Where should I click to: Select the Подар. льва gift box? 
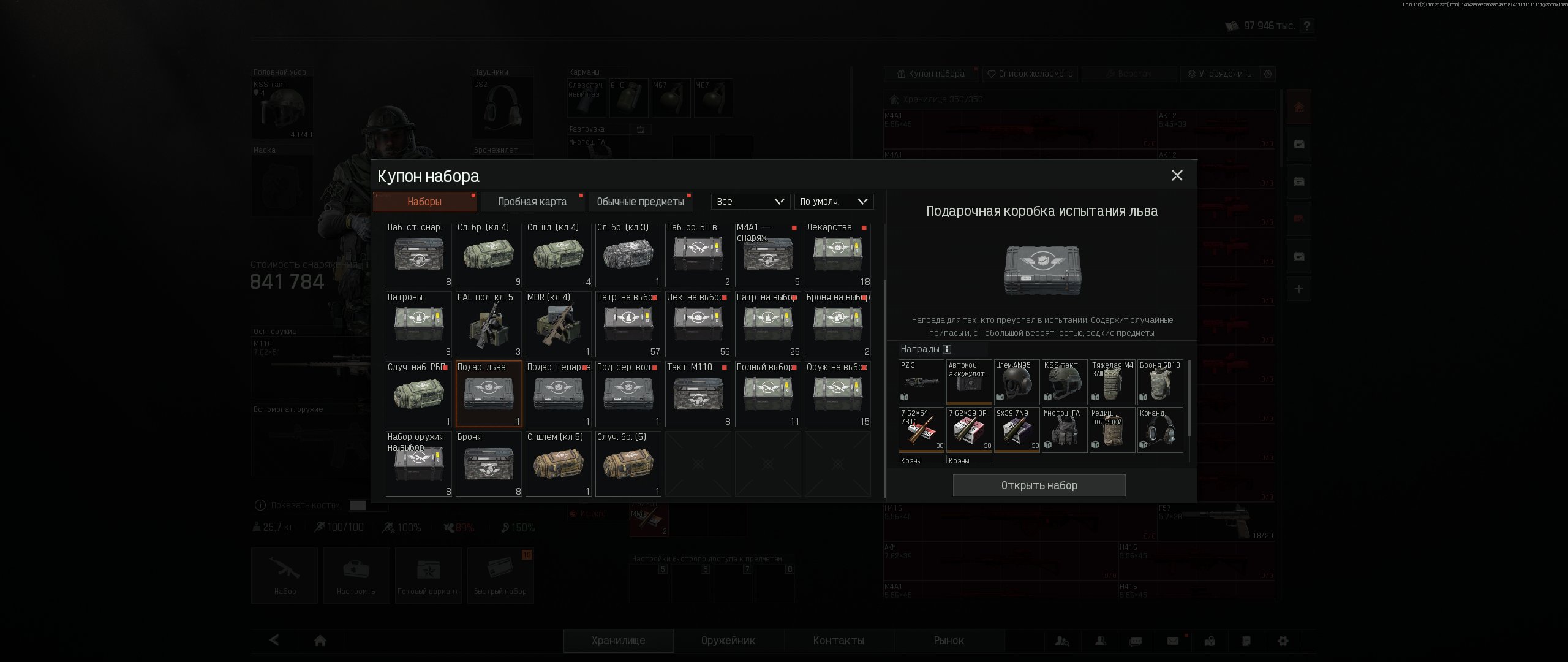pyautogui.click(x=488, y=394)
